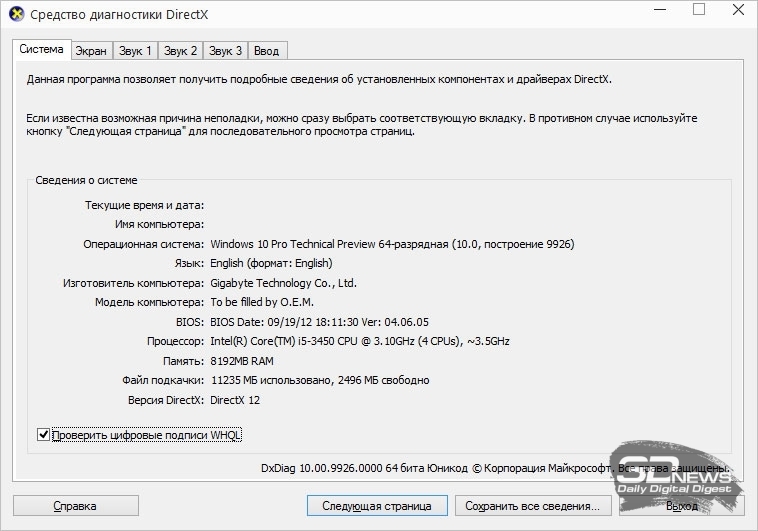Close the DirectX diagnostic window
This screenshot has width=758, height=531.
738,10
